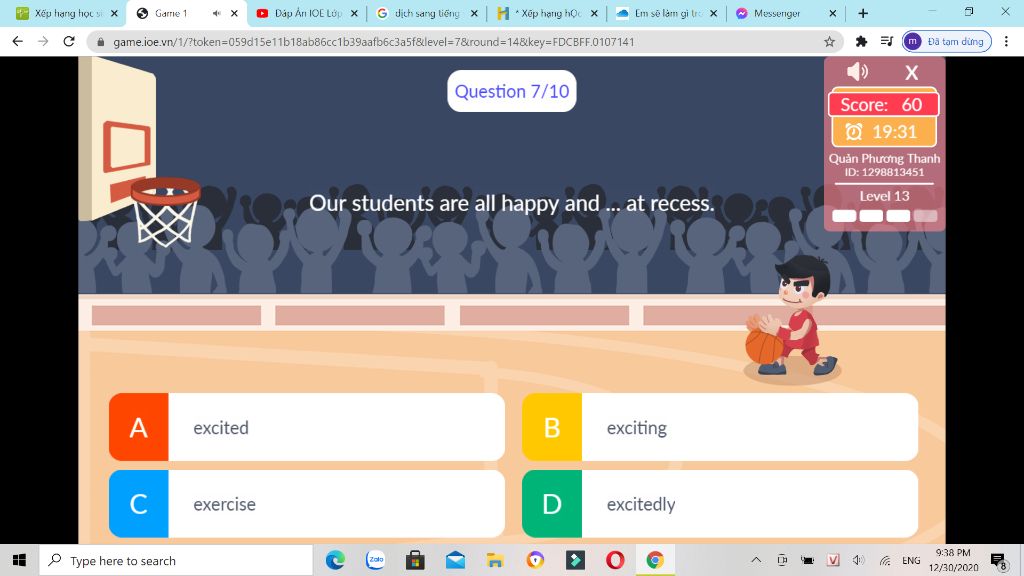Viewport: 1024px width, 576px height.
Task: Open the Windows Start menu
Action: [19, 560]
